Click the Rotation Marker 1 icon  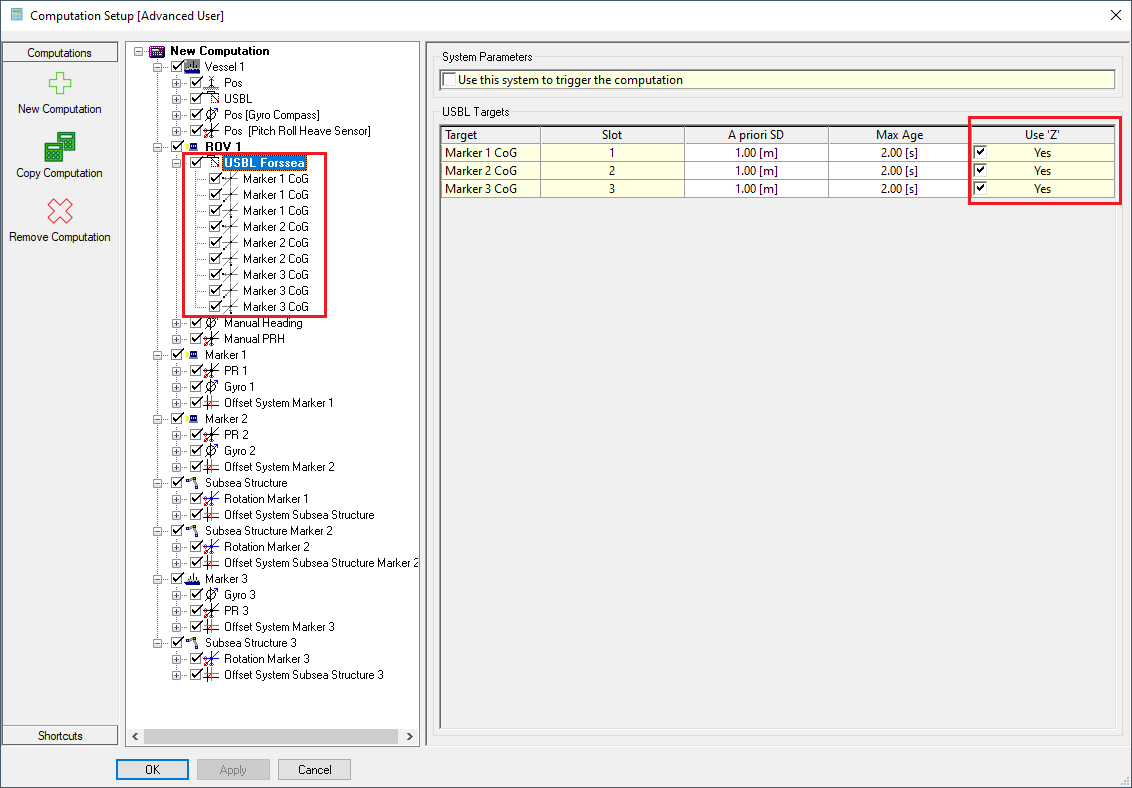tap(211, 499)
